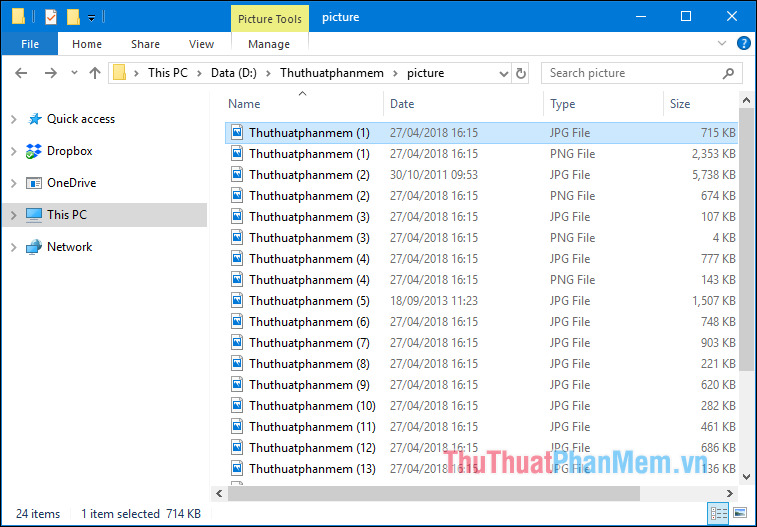Select file name Thuthuatphanmem (13)
757x527 pixels.
(312, 469)
